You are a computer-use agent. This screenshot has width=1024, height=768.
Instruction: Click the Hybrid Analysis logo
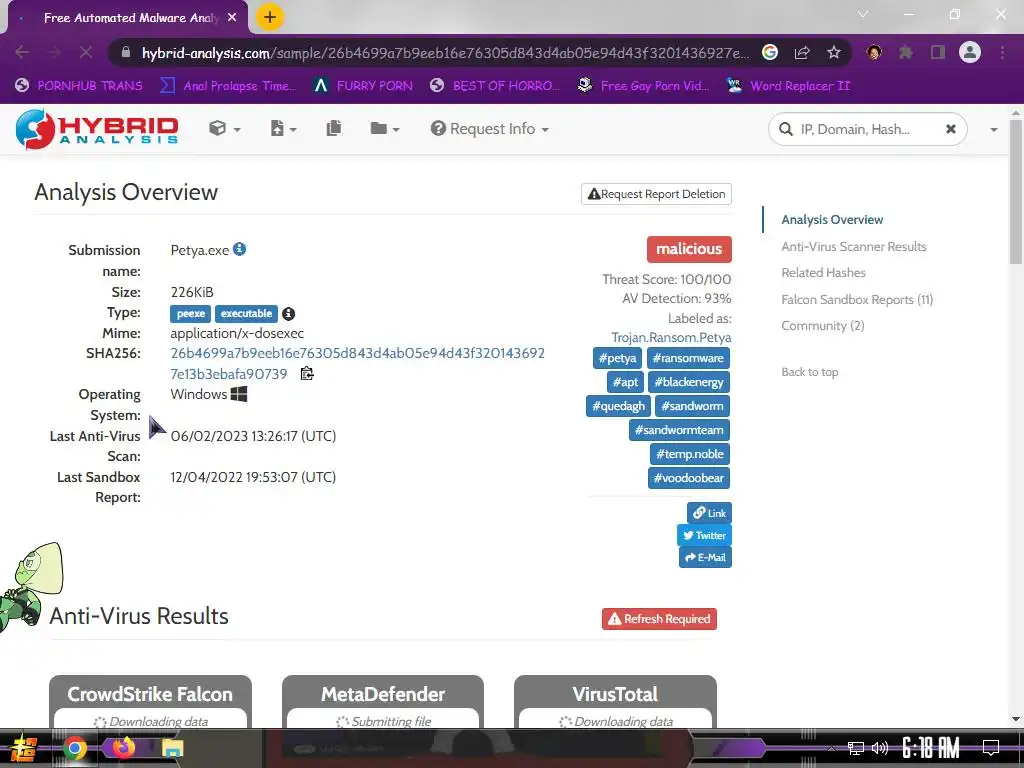pyautogui.click(x=97, y=129)
